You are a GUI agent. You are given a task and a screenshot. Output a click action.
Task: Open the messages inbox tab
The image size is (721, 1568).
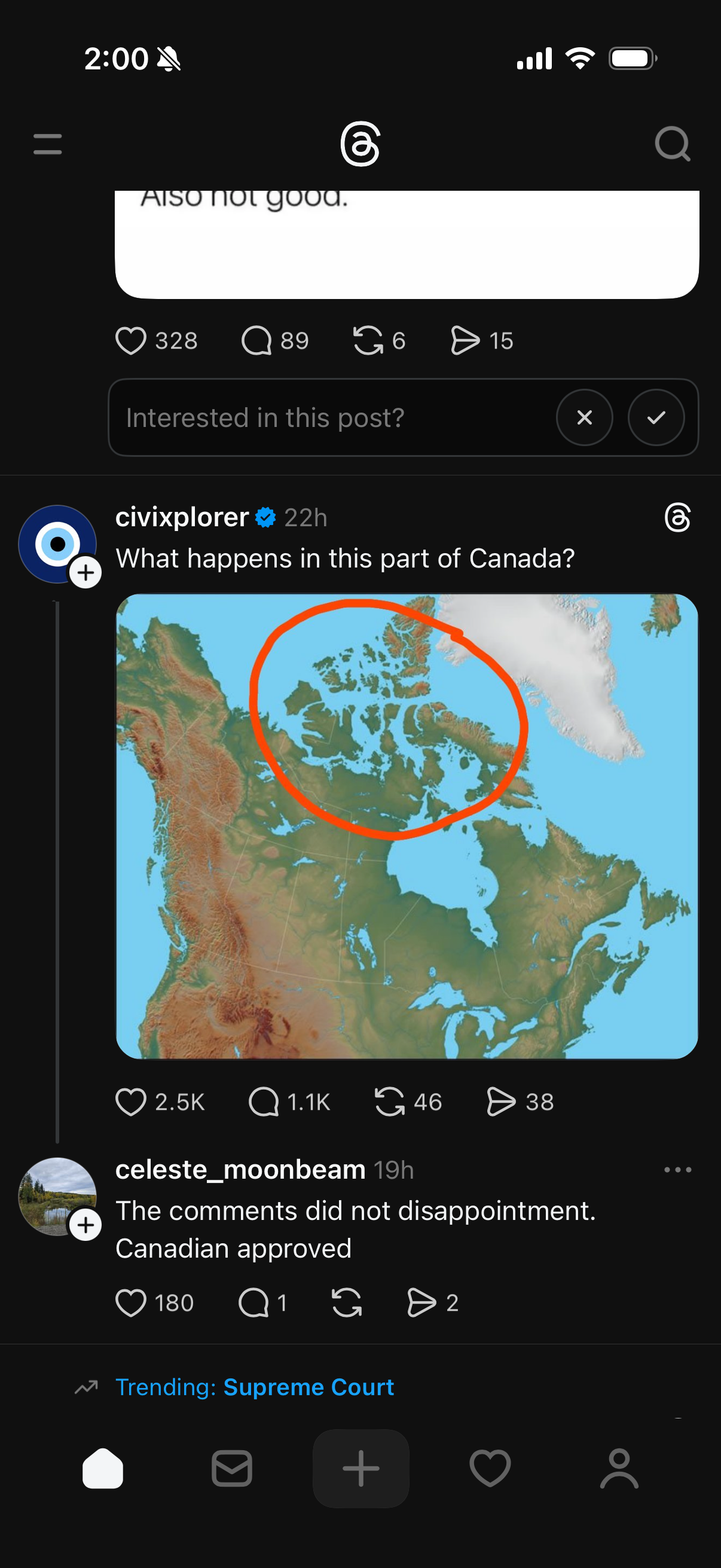pyautogui.click(x=232, y=1468)
